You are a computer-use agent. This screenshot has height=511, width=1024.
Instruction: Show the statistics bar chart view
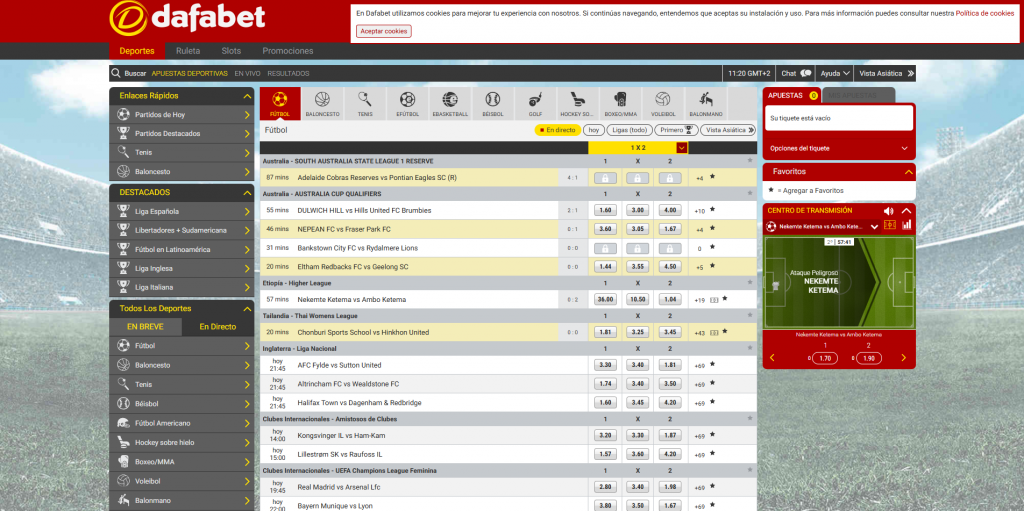click(x=906, y=225)
